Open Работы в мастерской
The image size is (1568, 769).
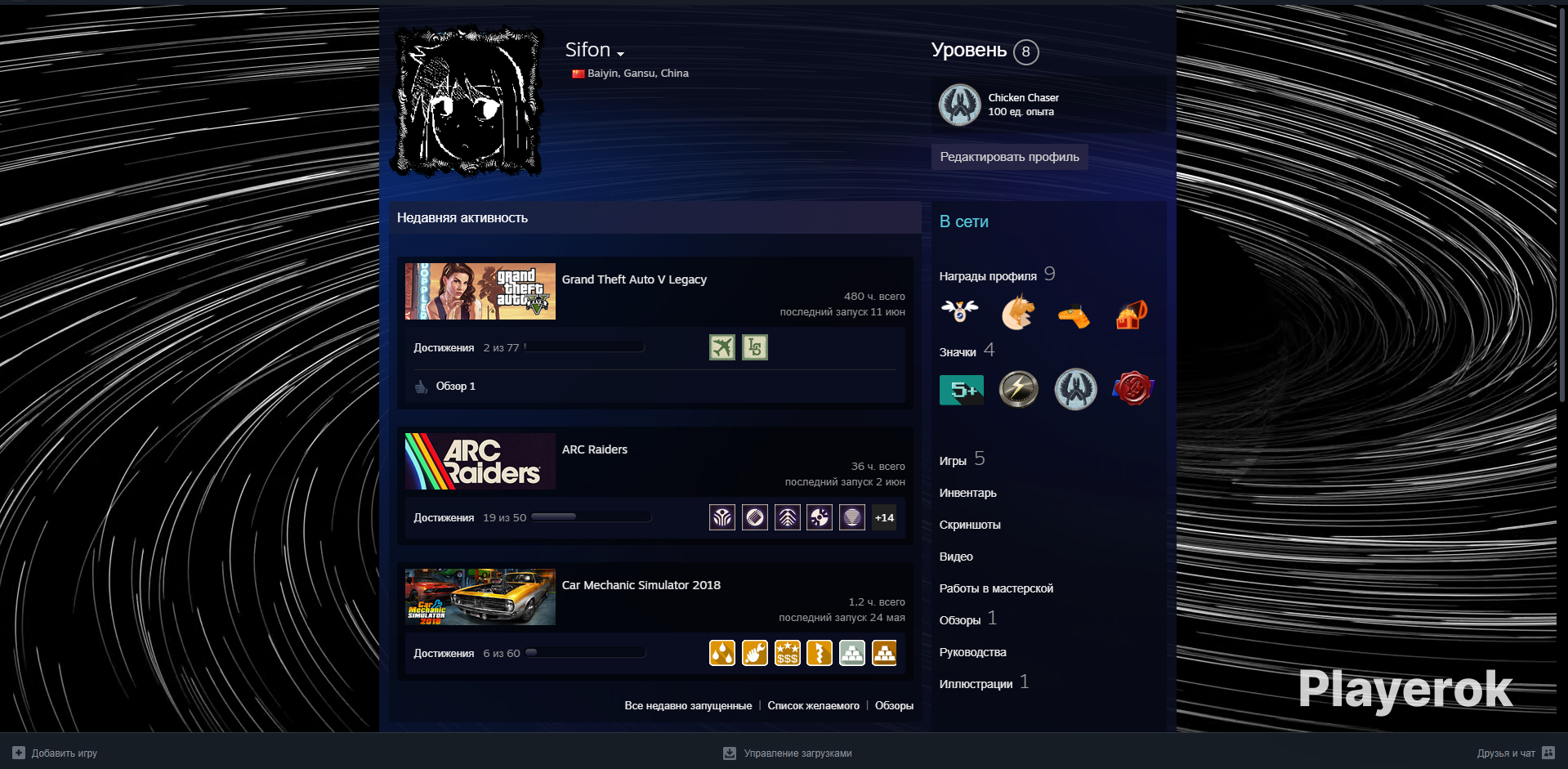click(x=996, y=588)
